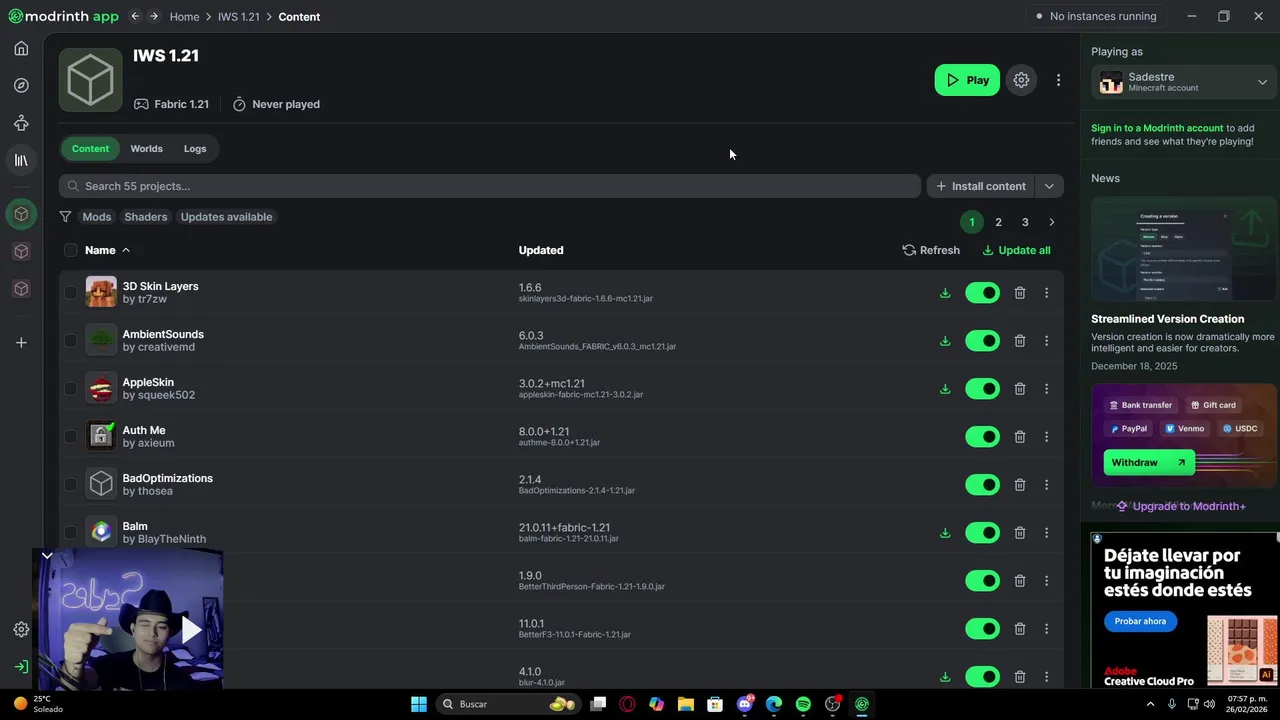Image resolution: width=1280 pixels, height=720 pixels.
Task: Disable the BadOptimizations toggle
Action: 982,485
